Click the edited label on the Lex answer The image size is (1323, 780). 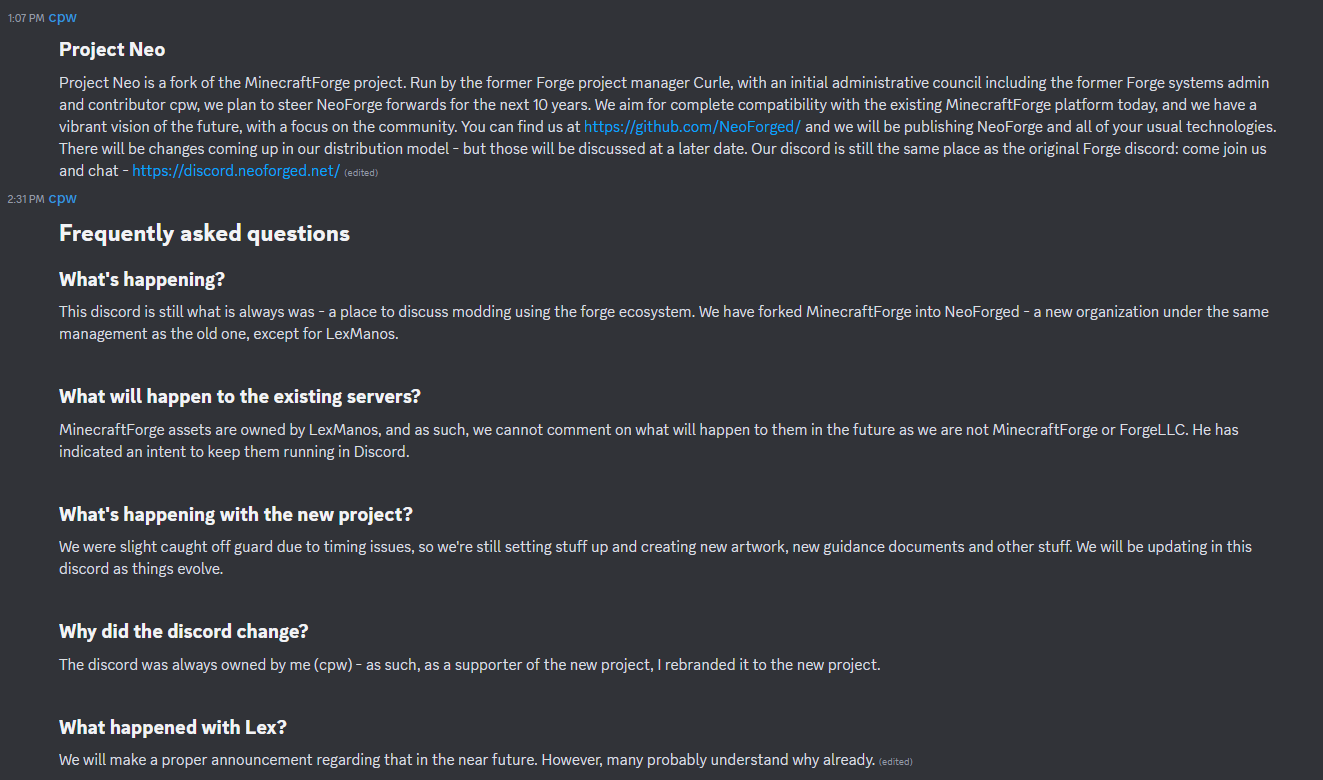click(x=895, y=762)
